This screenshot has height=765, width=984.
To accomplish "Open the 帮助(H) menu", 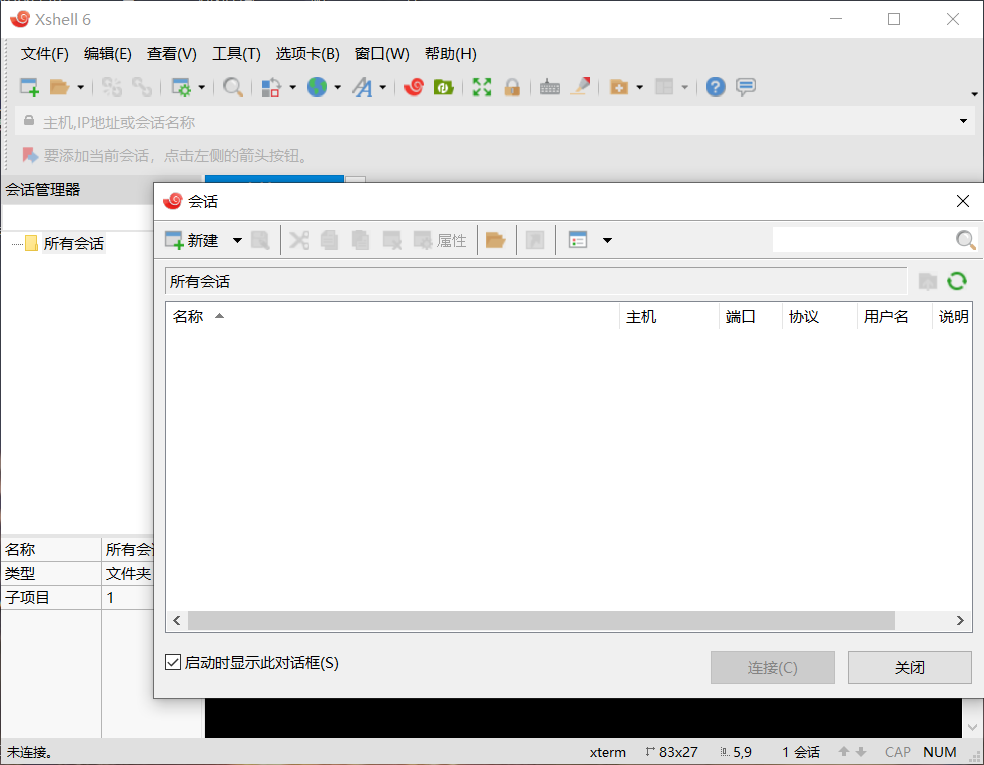I will click(x=451, y=54).
